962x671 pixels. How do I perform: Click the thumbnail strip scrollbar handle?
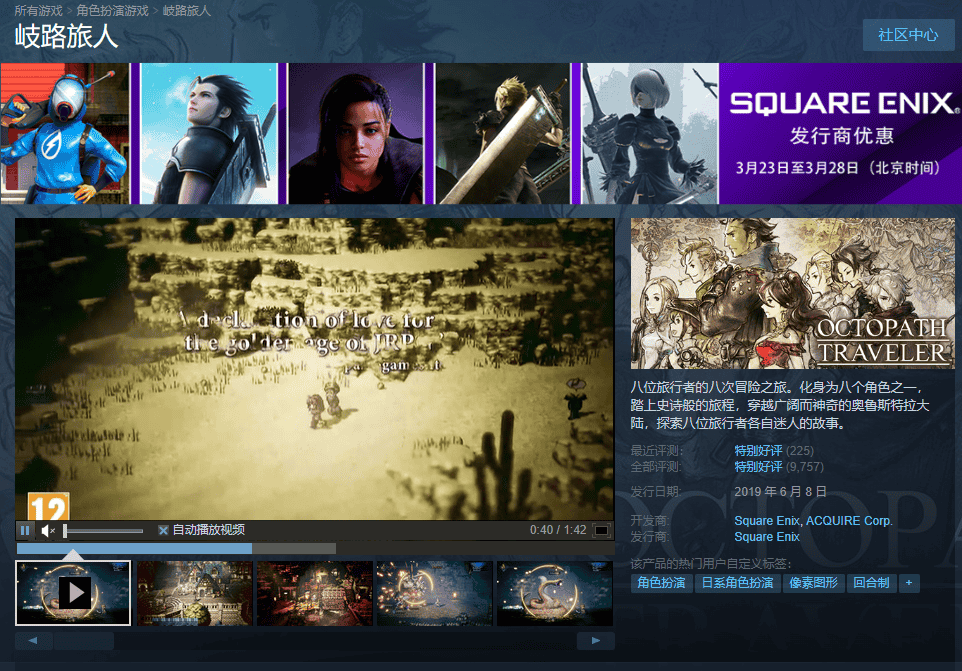coord(83,640)
